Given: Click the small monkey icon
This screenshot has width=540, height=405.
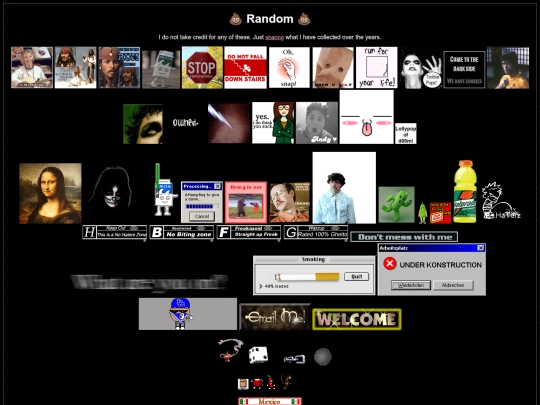Looking at the screenshot, I should coord(286,382).
